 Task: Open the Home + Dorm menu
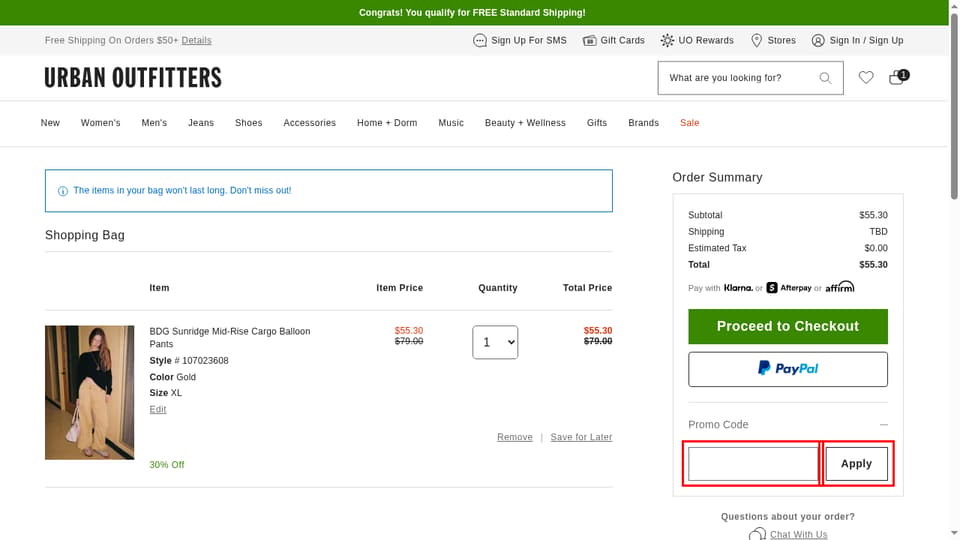tap(387, 123)
